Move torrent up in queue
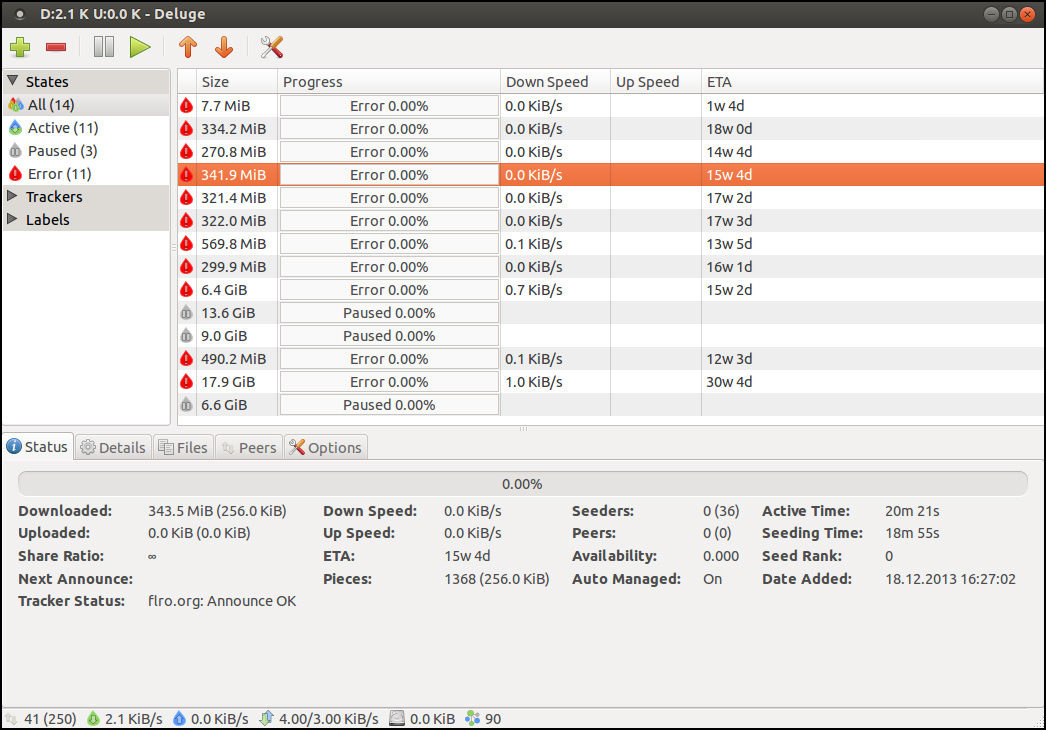 pos(187,47)
